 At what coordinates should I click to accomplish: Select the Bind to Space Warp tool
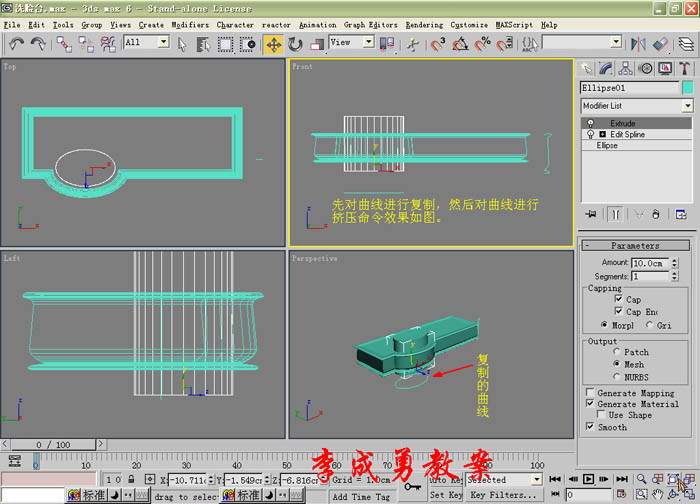(108, 44)
